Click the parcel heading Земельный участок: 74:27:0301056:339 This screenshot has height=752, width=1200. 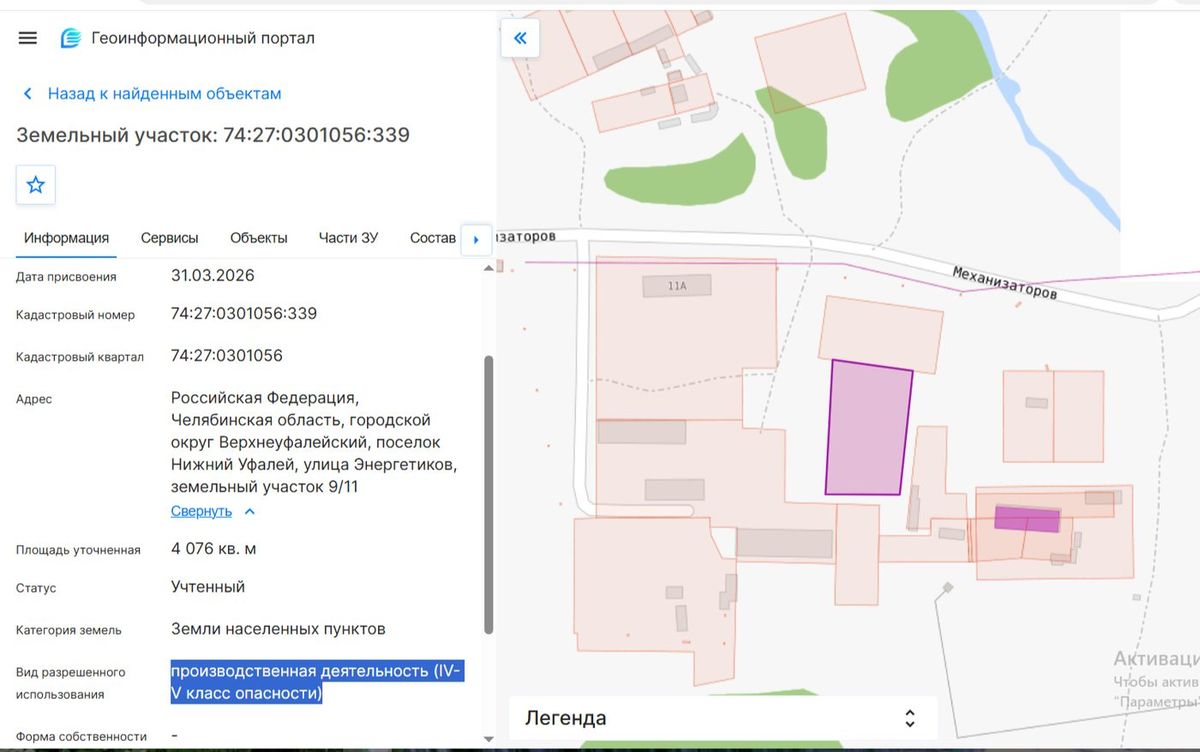(x=213, y=135)
